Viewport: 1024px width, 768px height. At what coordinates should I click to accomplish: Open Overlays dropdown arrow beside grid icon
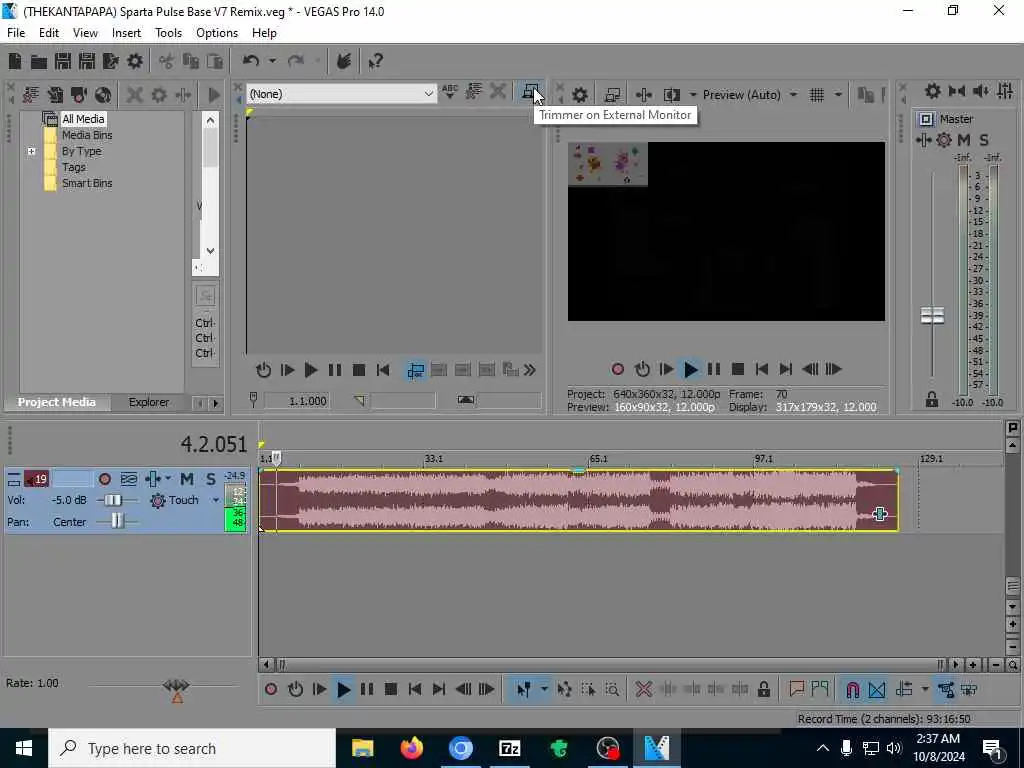pos(838,95)
